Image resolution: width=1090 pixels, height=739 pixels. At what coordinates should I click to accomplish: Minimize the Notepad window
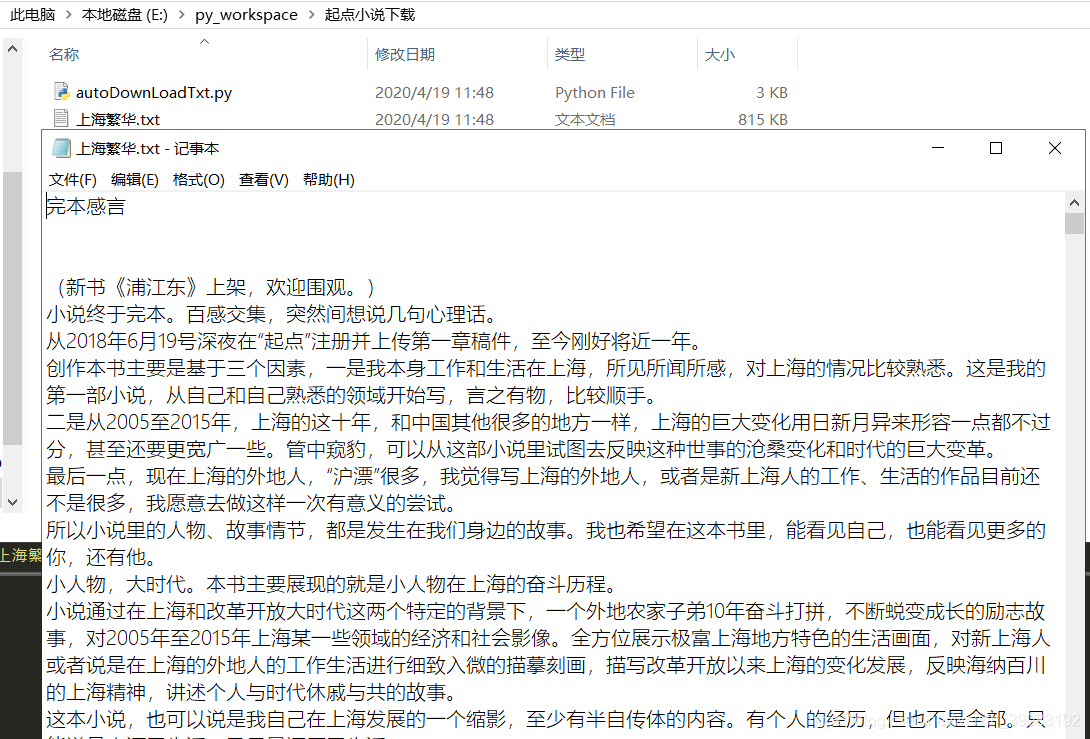coord(938,148)
